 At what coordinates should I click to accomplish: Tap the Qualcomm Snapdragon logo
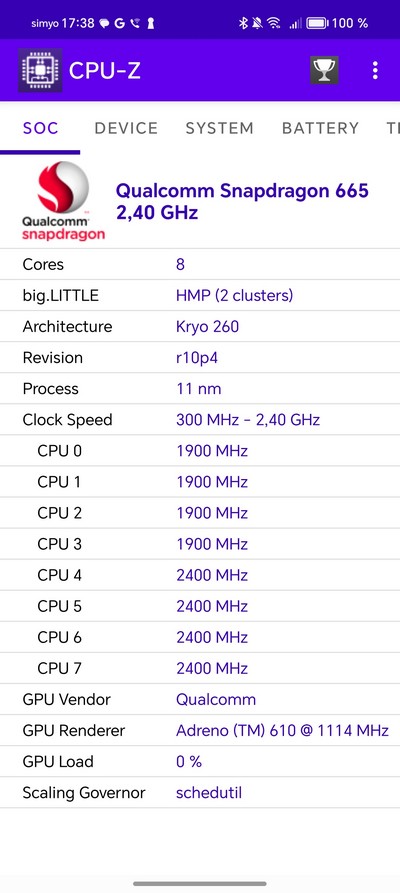tap(63, 201)
